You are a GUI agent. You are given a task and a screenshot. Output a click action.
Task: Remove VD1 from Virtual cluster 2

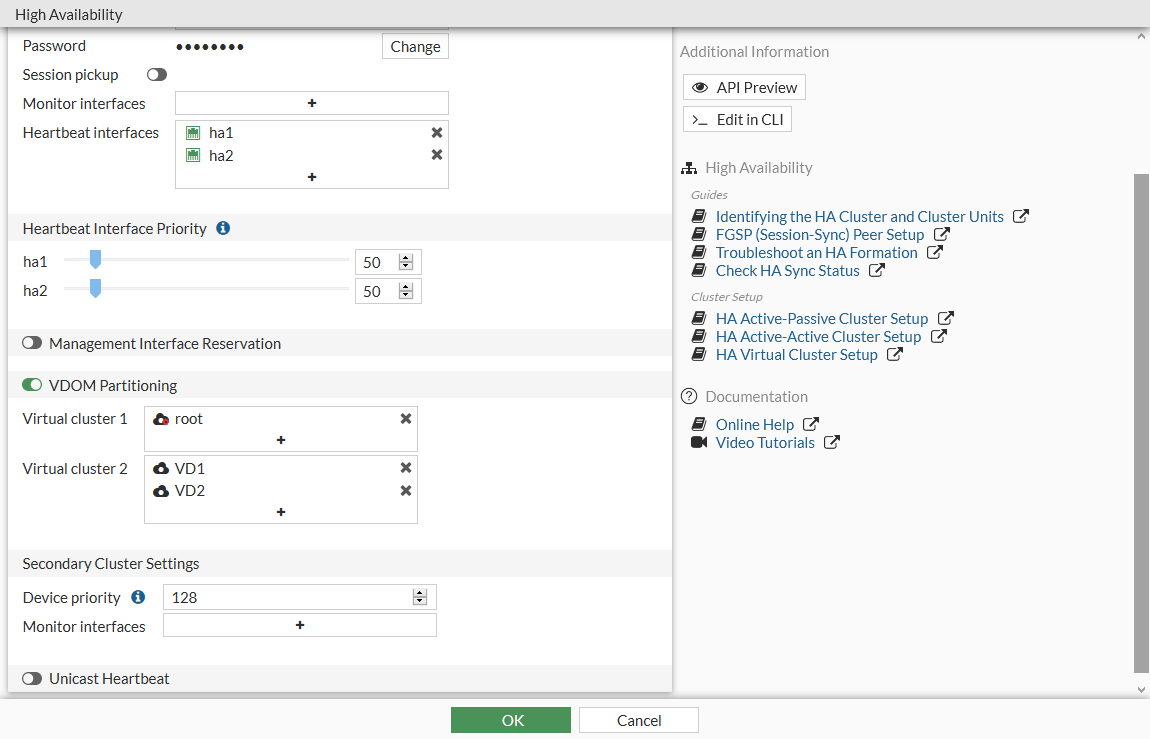406,468
